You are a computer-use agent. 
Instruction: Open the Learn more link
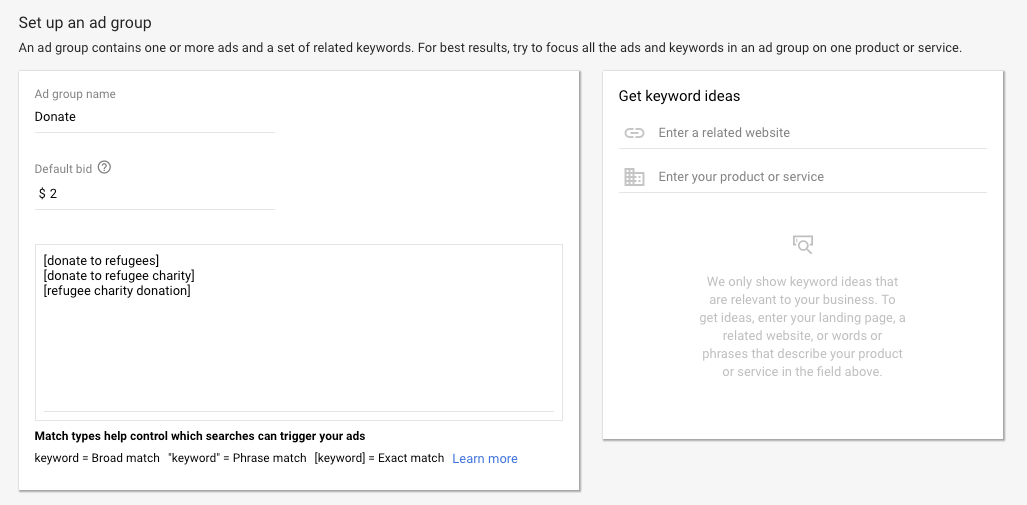click(485, 458)
